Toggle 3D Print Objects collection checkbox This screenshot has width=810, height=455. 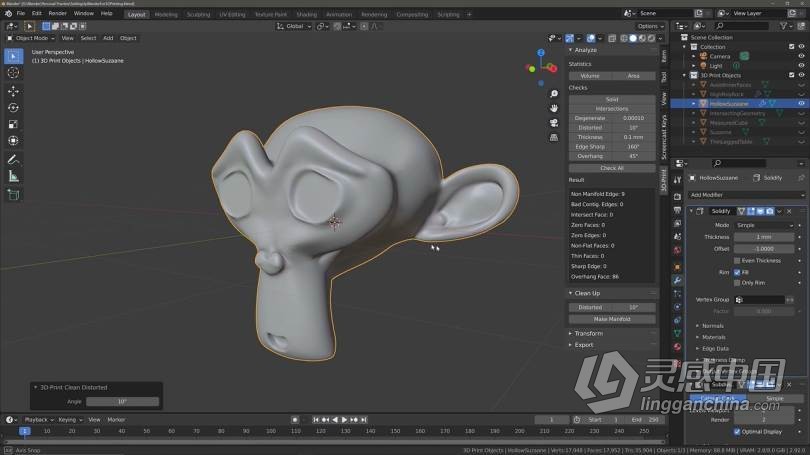[791, 75]
